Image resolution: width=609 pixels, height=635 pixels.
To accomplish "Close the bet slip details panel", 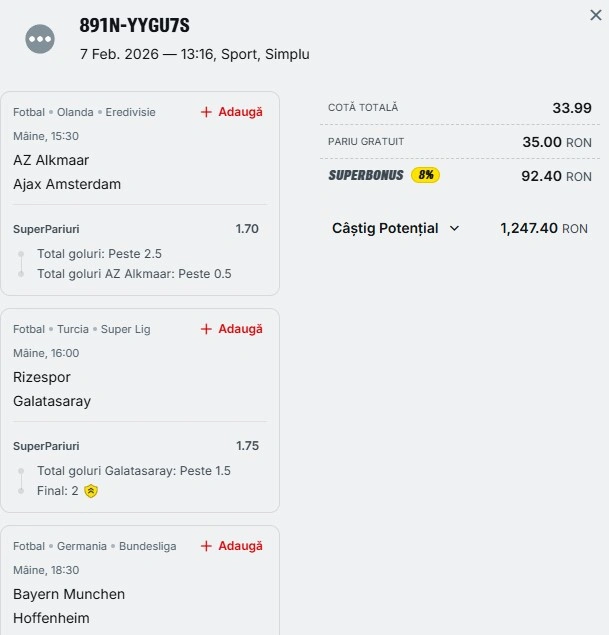I will 596,15.
